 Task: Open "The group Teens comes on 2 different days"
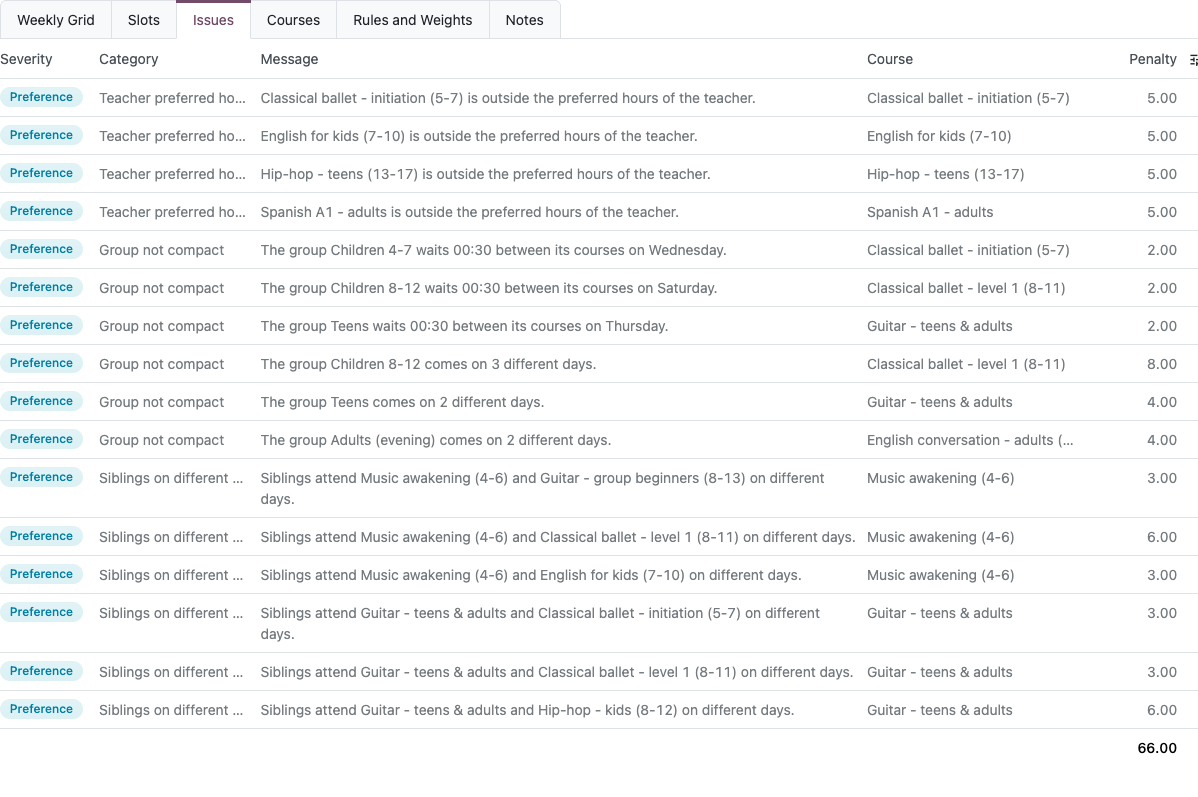(x=402, y=403)
